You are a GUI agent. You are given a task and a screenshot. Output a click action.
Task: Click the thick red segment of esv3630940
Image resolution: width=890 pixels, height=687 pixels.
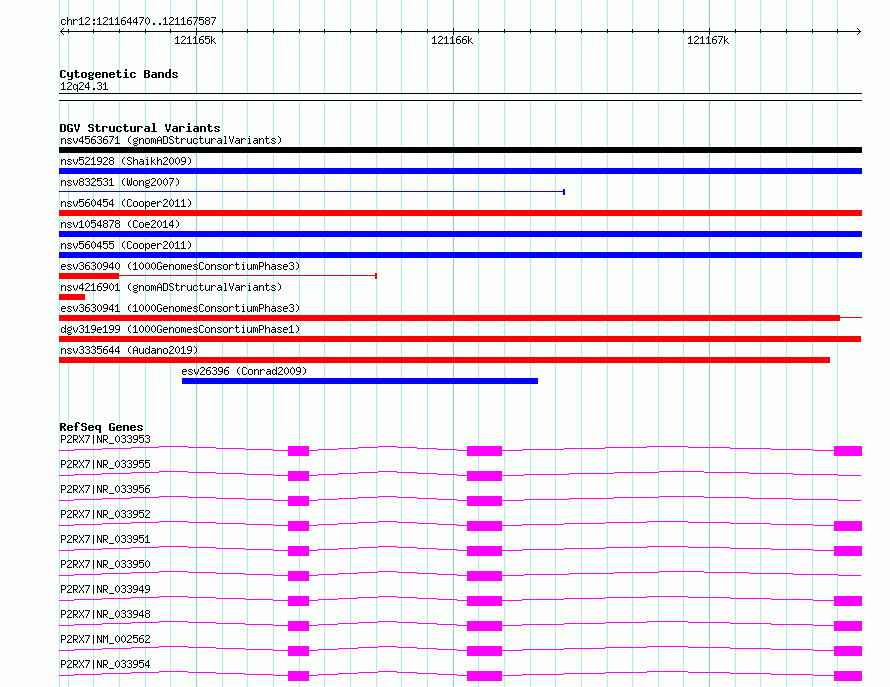[89, 276]
